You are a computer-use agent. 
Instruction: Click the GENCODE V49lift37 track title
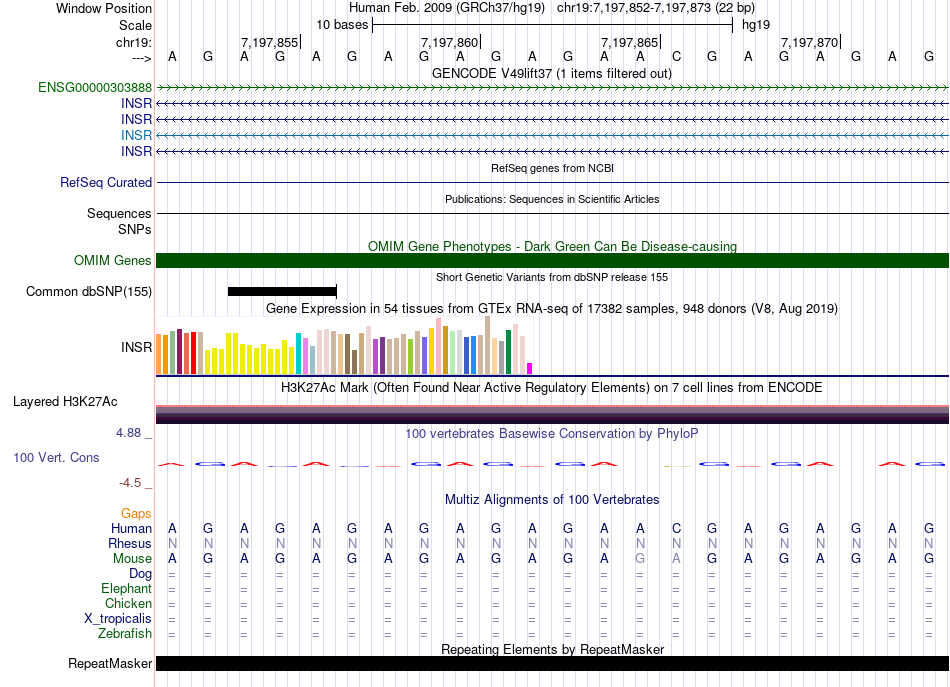551,73
